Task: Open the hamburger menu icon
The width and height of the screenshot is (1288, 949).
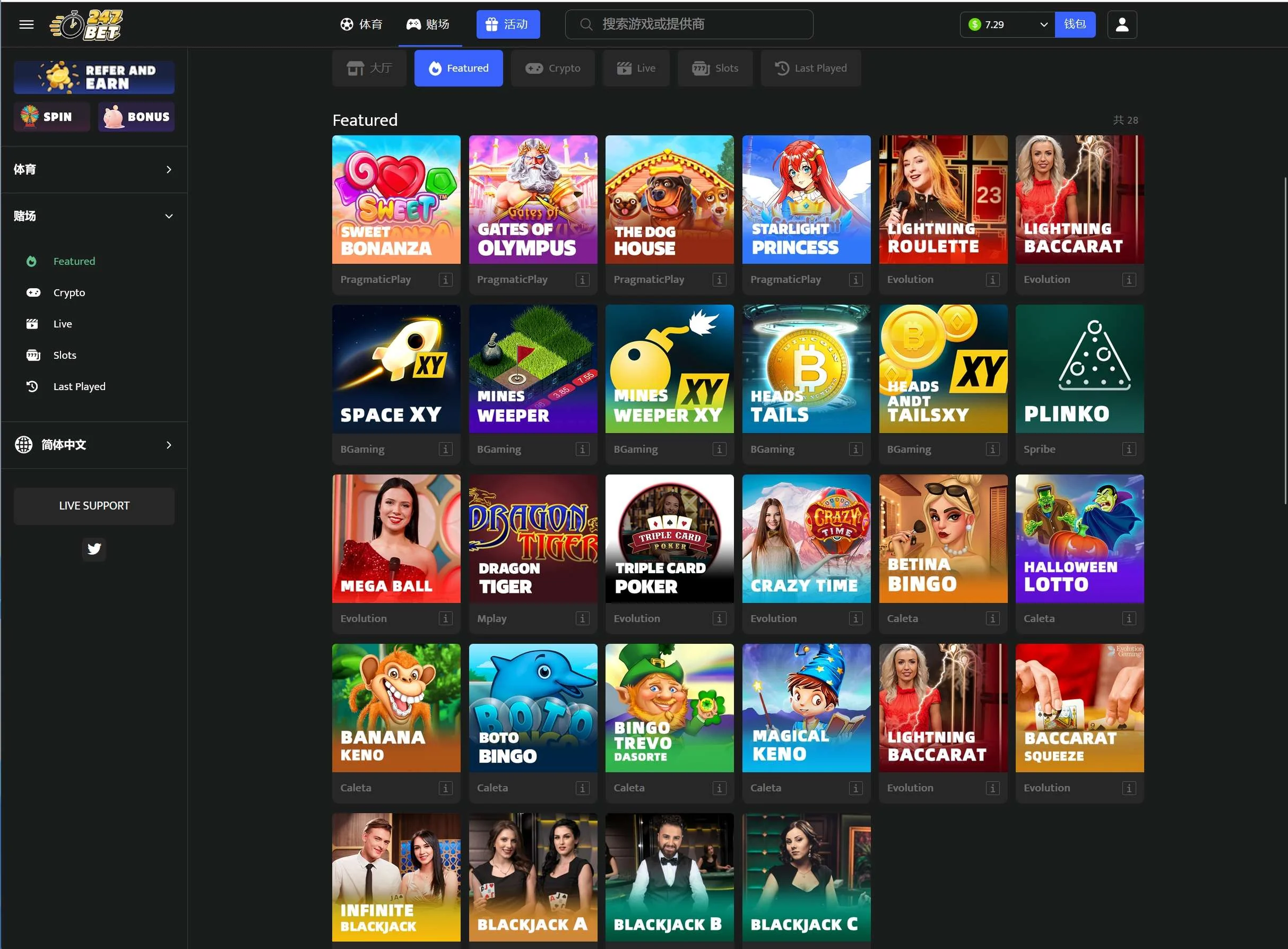Action: (27, 24)
